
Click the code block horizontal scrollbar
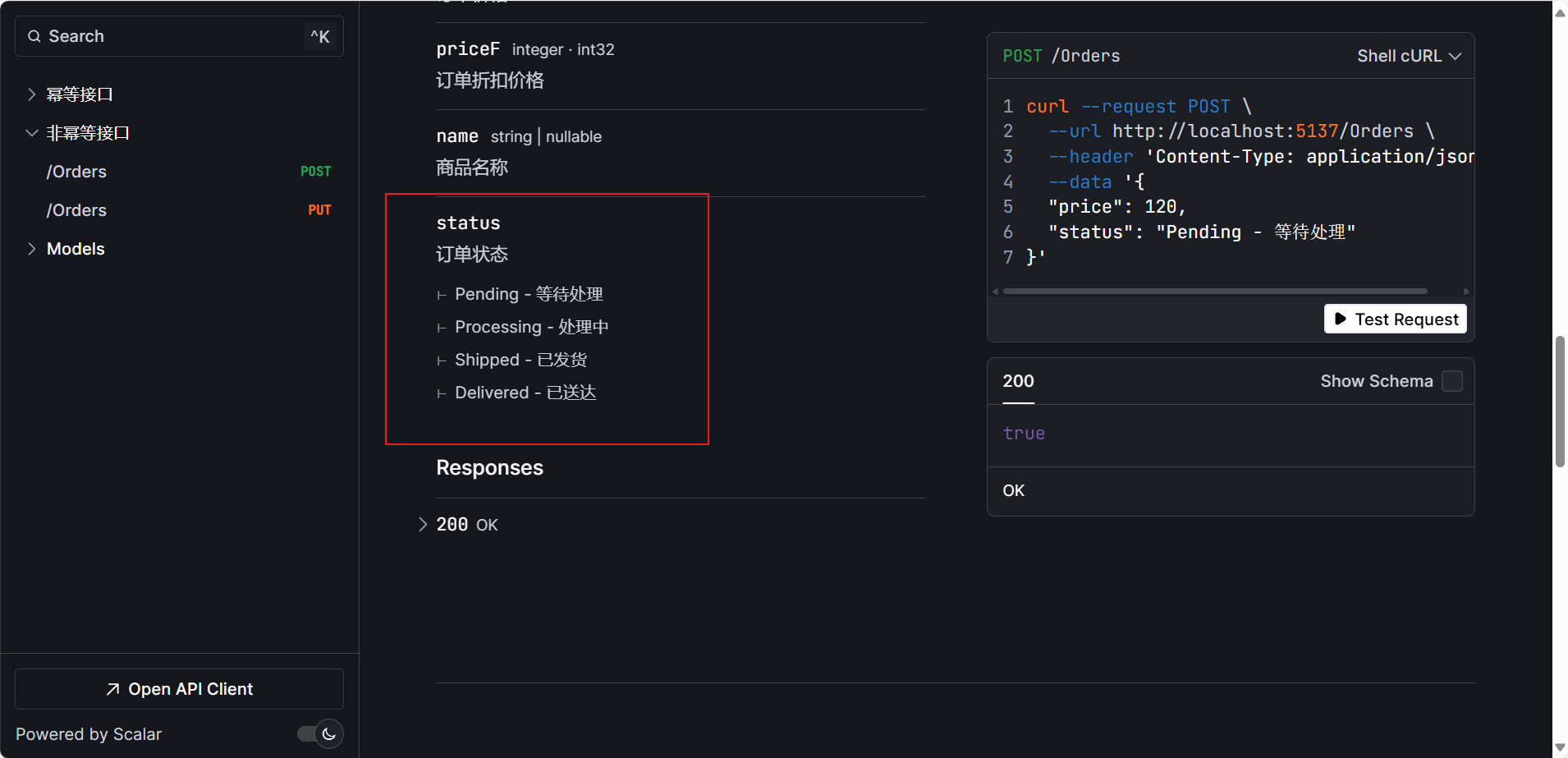pos(1214,292)
